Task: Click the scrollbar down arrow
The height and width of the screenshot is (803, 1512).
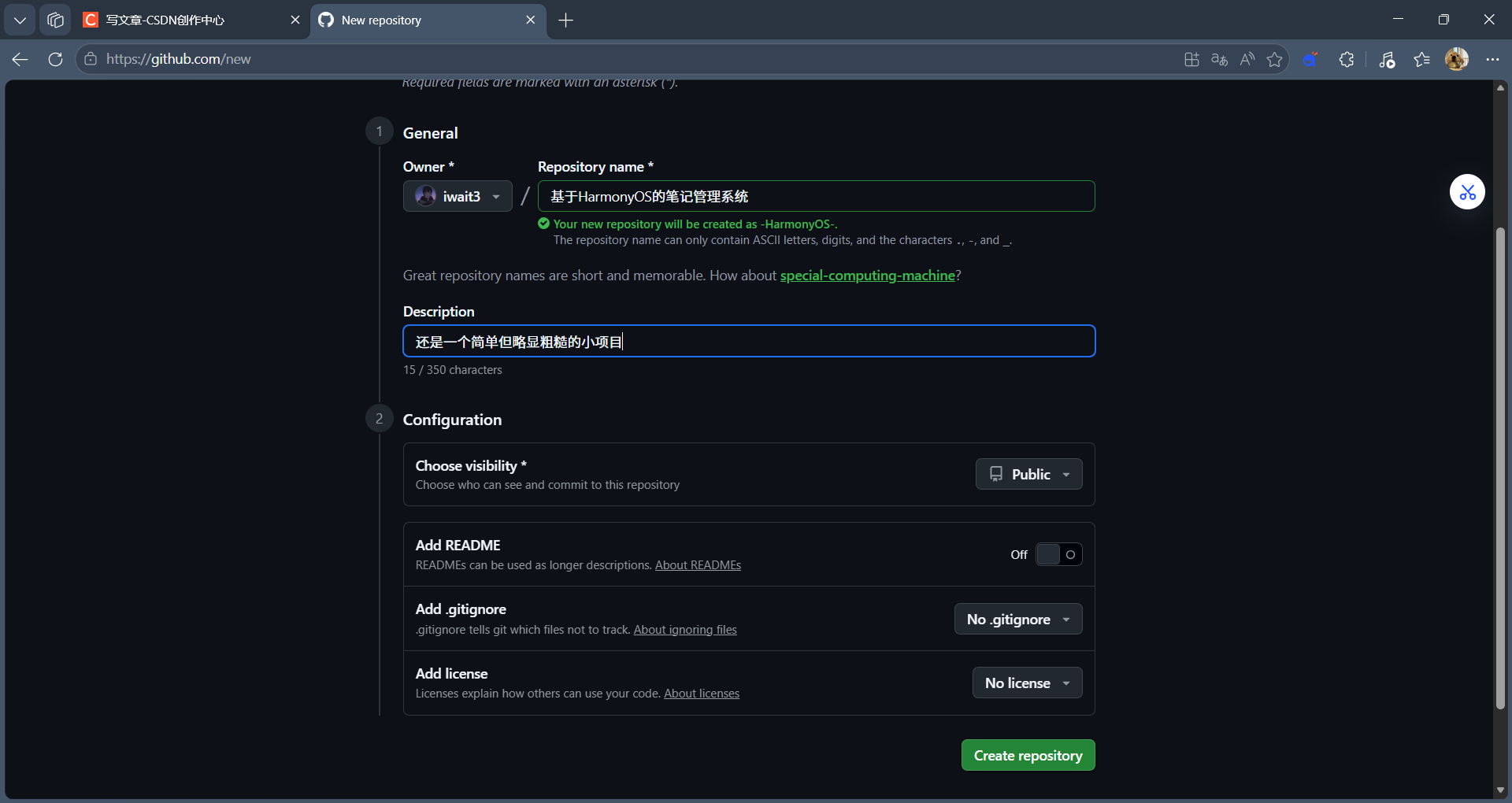Action: click(x=1500, y=790)
